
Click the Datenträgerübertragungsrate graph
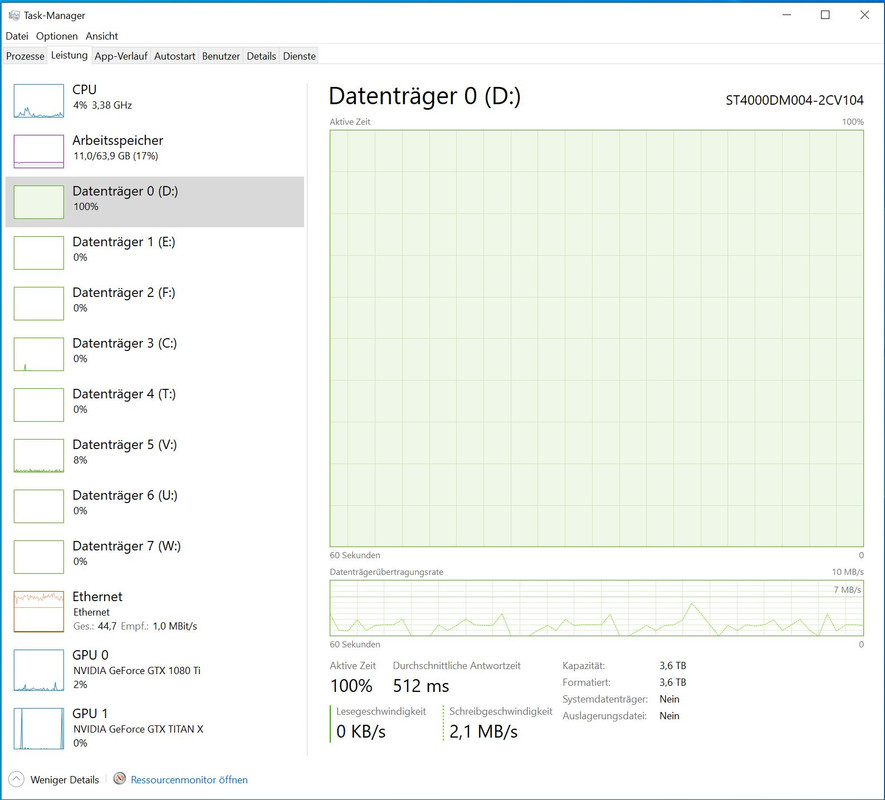click(x=597, y=608)
